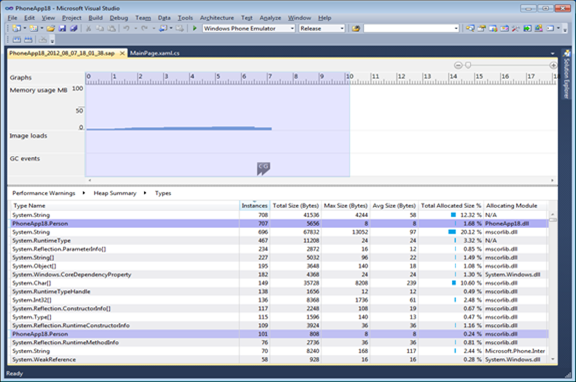Click the Save icon in the toolbar
This screenshot has height=382, width=576.
click(x=62, y=28)
